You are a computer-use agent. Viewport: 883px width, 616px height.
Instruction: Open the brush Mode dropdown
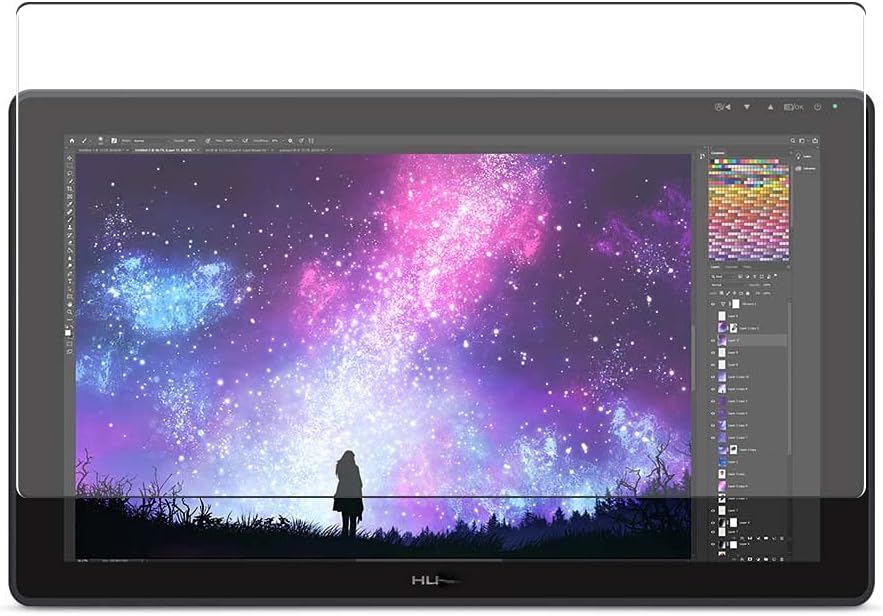tap(151, 141)
